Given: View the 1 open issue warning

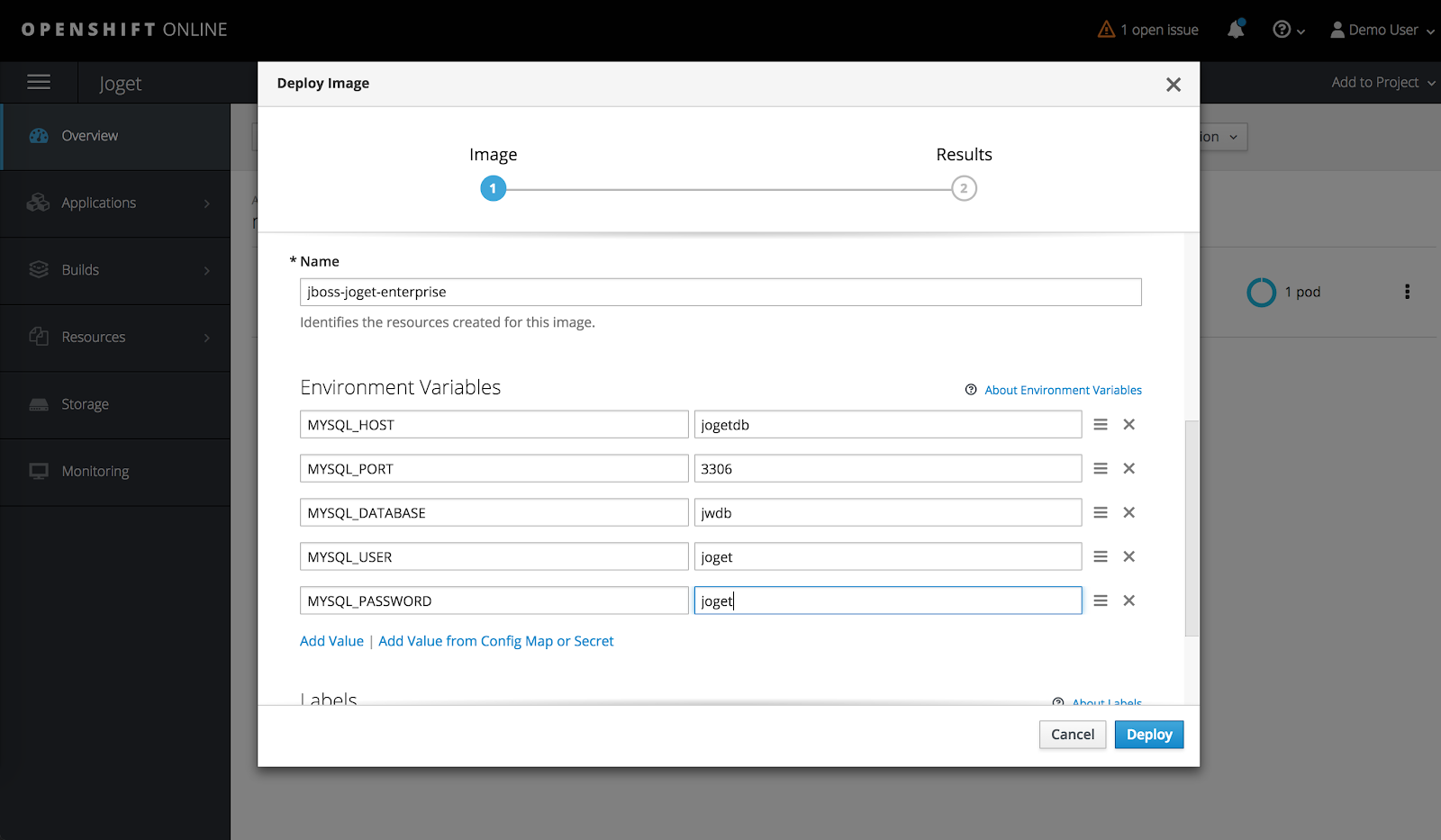Looking at the screenshot, I should tap(1148, 30).
